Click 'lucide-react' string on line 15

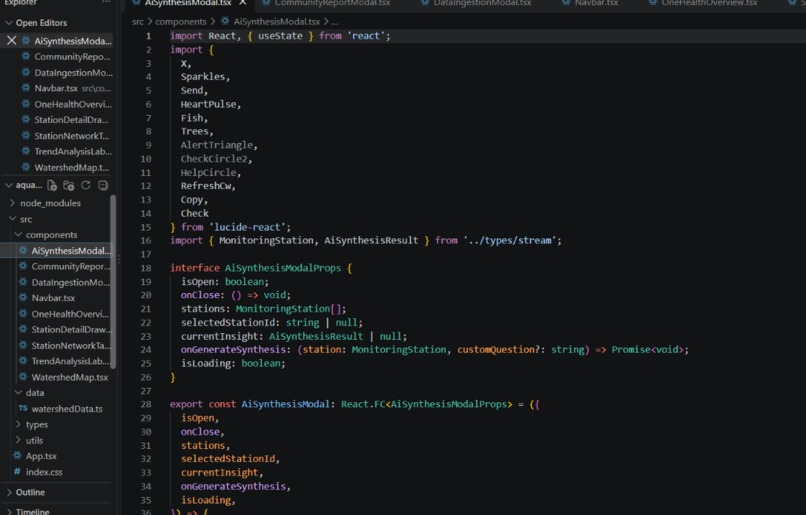pyautogui.click(x=249, y=227)
